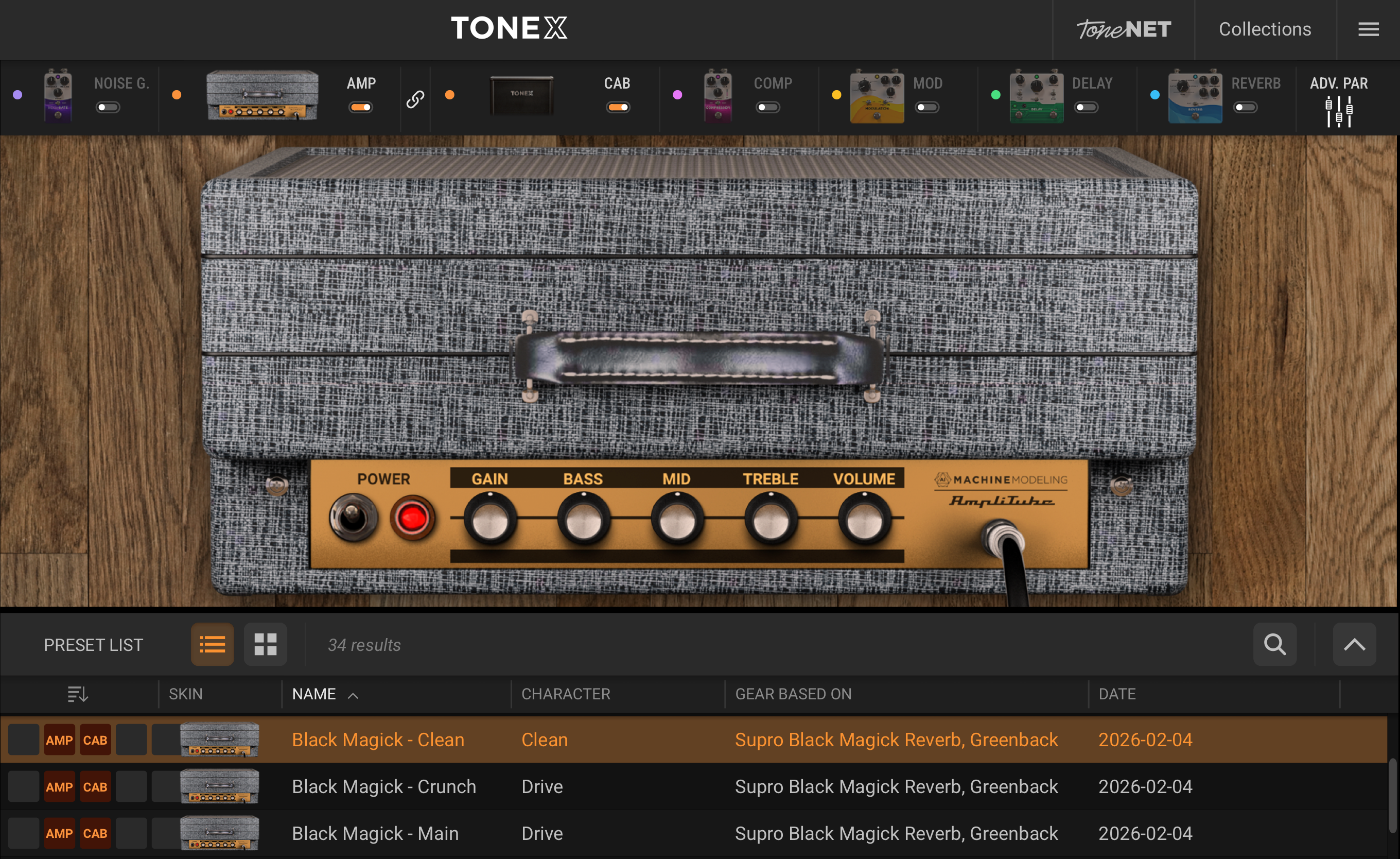
Task: Click the CAB badge in Crunch row
Action: click(x=95, y=787)
